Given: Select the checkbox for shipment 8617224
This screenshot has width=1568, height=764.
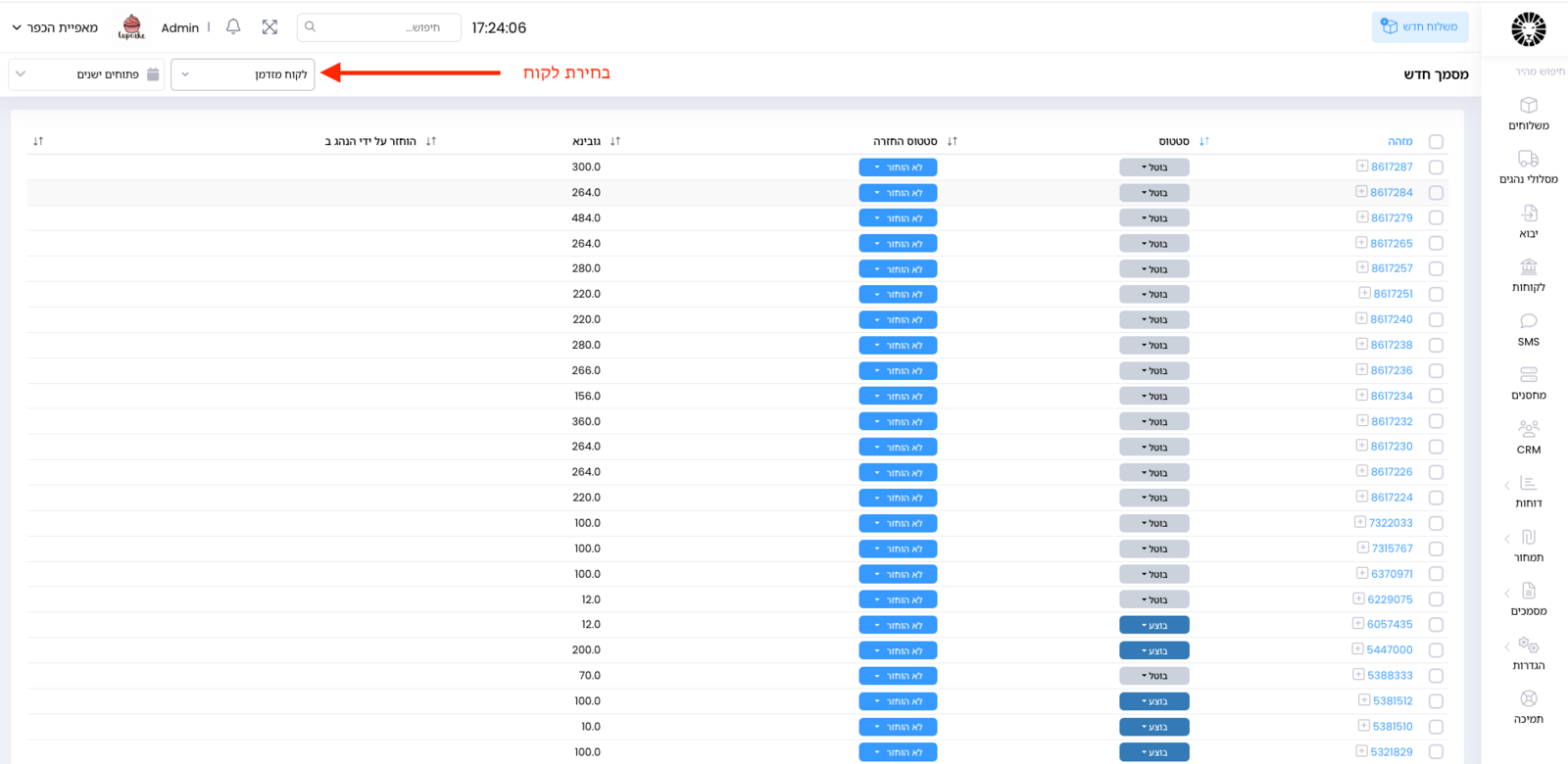Looking at the screenshot, I should pos(1436,498).
